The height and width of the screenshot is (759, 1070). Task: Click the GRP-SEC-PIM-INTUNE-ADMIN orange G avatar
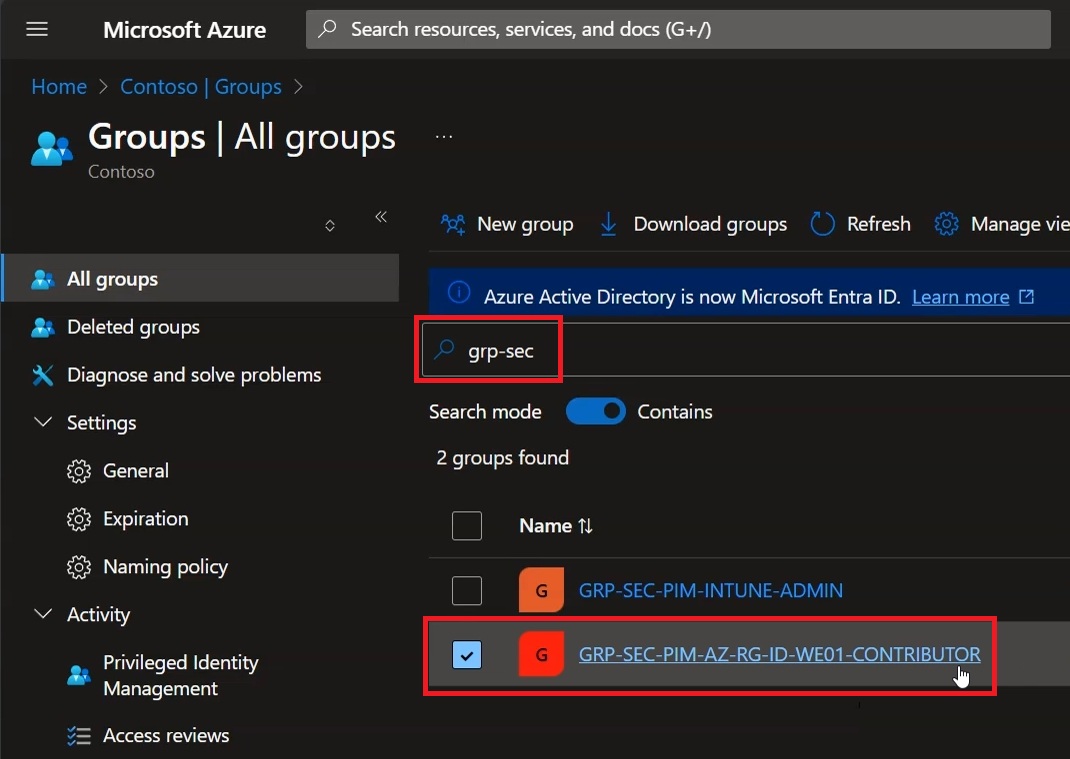pyautogui.click(x=541, y=590)
